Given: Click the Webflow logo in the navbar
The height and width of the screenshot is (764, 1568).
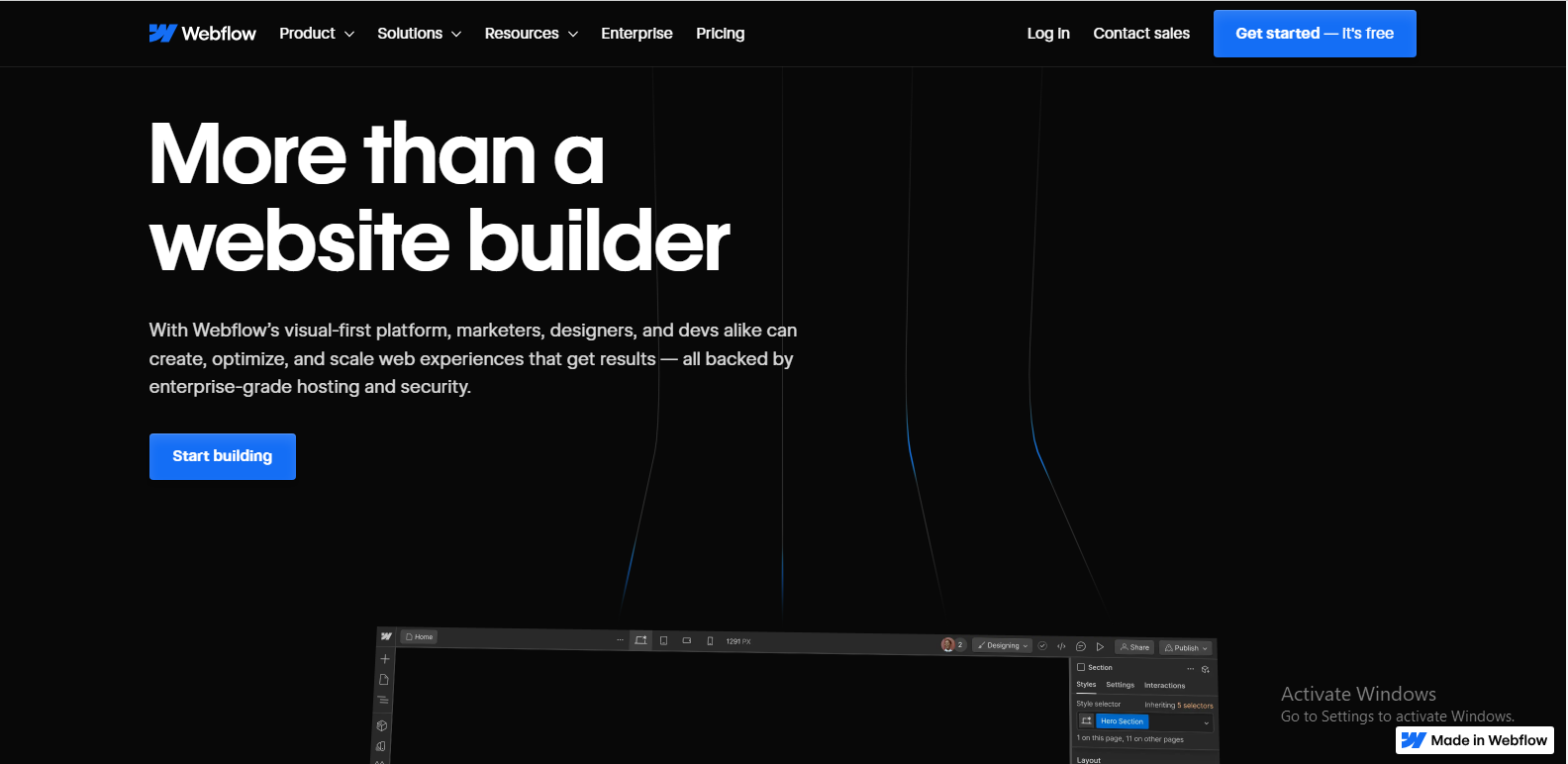Looking at the screenshot, I should tap(202, 34).
